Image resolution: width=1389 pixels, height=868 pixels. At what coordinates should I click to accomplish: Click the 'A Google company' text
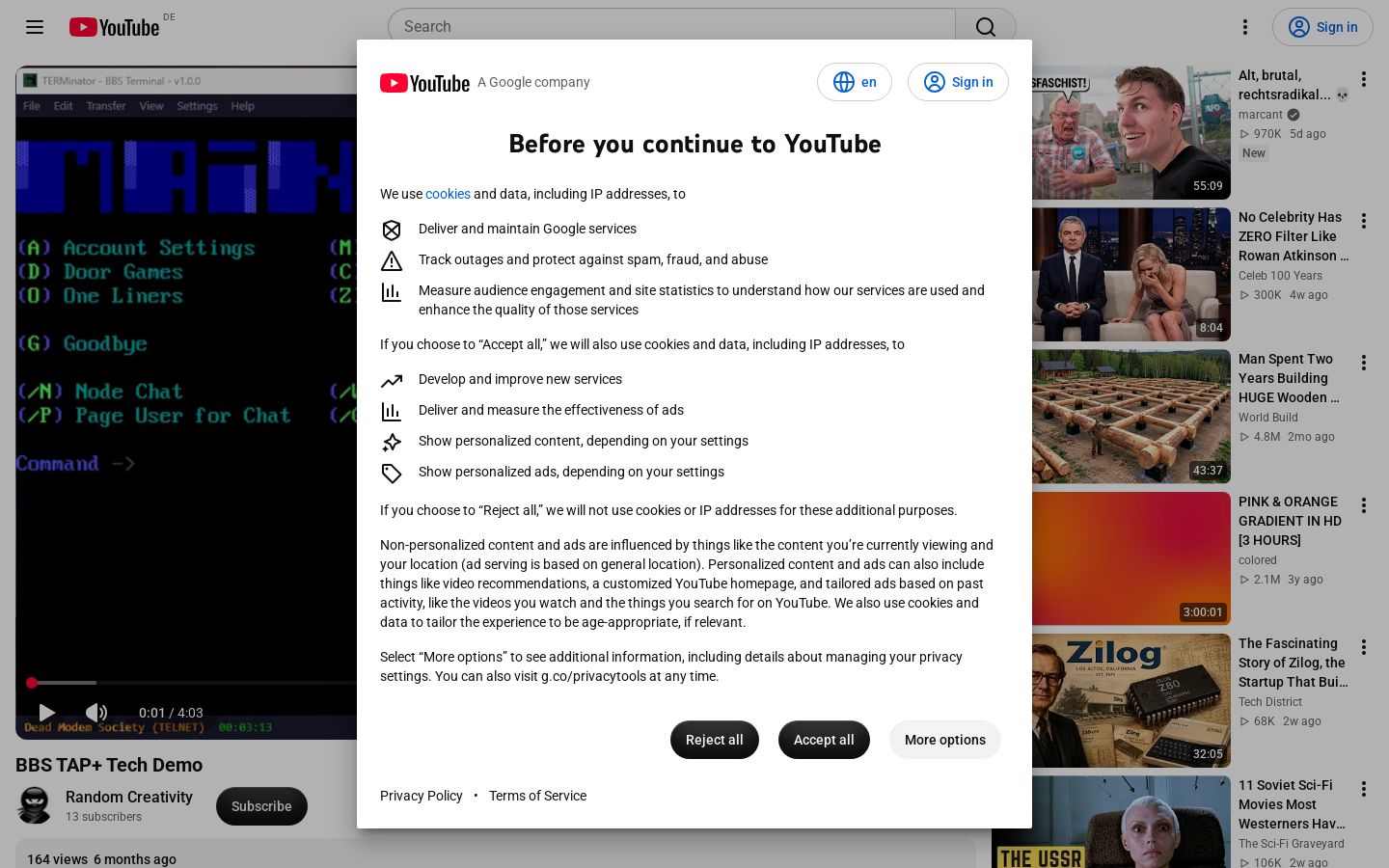click(x=533, y=82)
